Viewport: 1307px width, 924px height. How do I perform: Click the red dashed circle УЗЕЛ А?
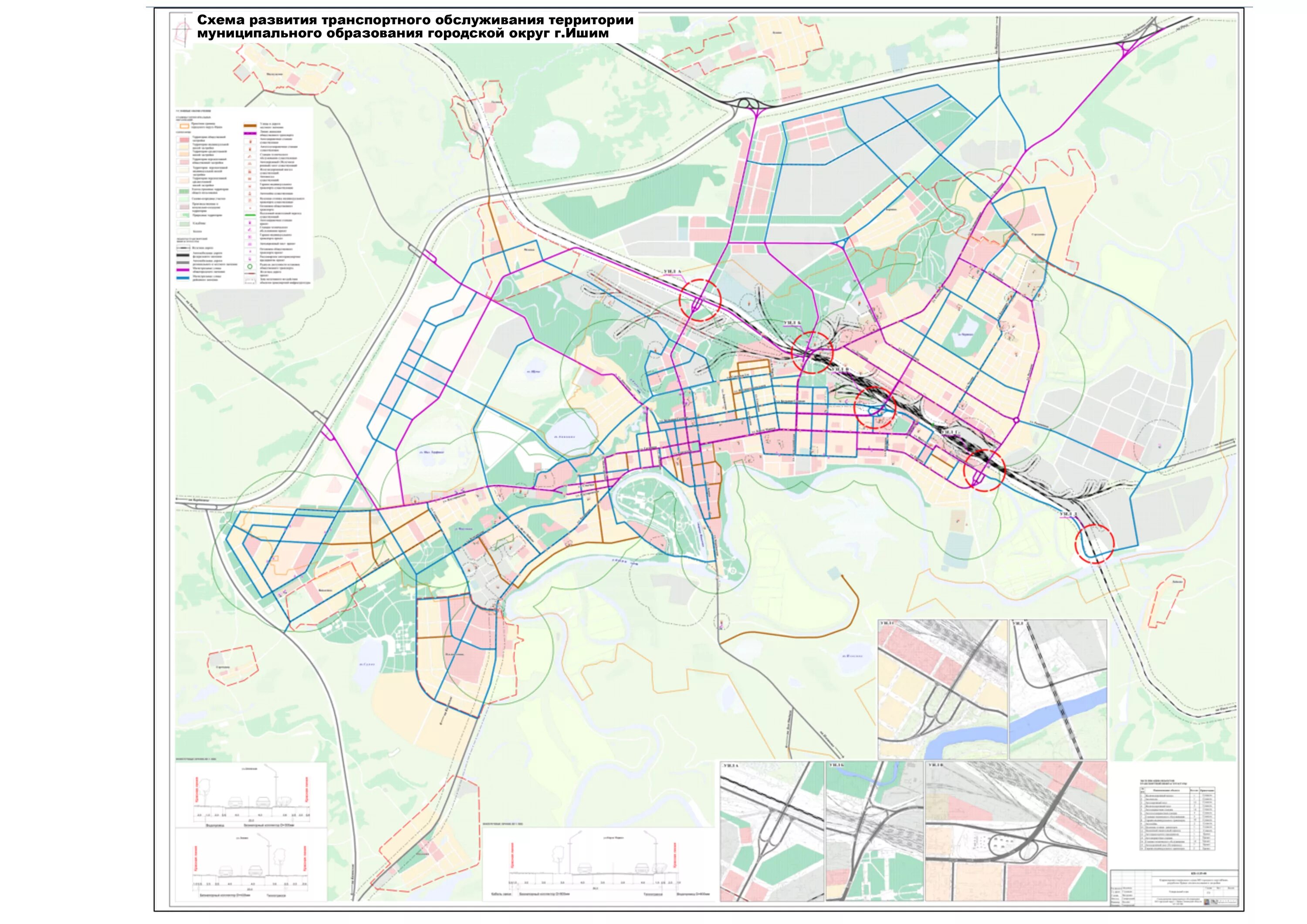click(x=701, y=300)
